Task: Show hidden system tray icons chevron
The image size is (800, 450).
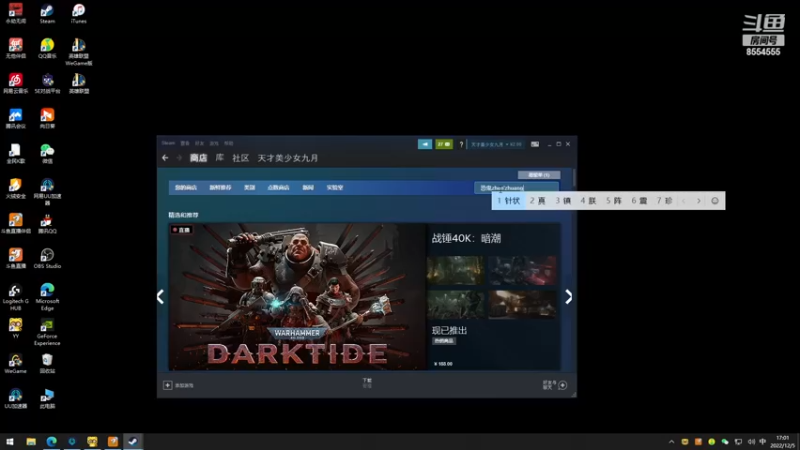Action: click(x=671, y=442)
